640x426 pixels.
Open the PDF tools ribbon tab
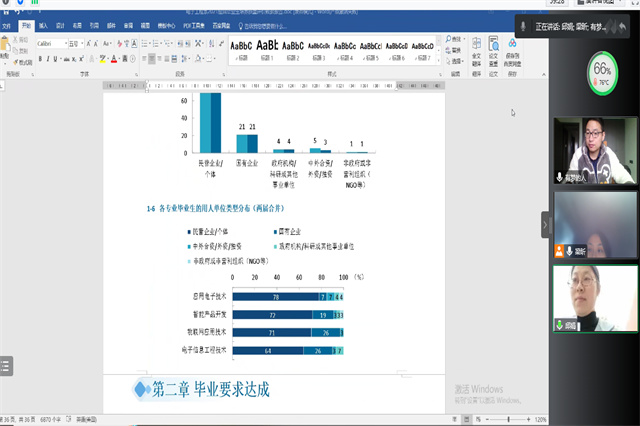186,23
